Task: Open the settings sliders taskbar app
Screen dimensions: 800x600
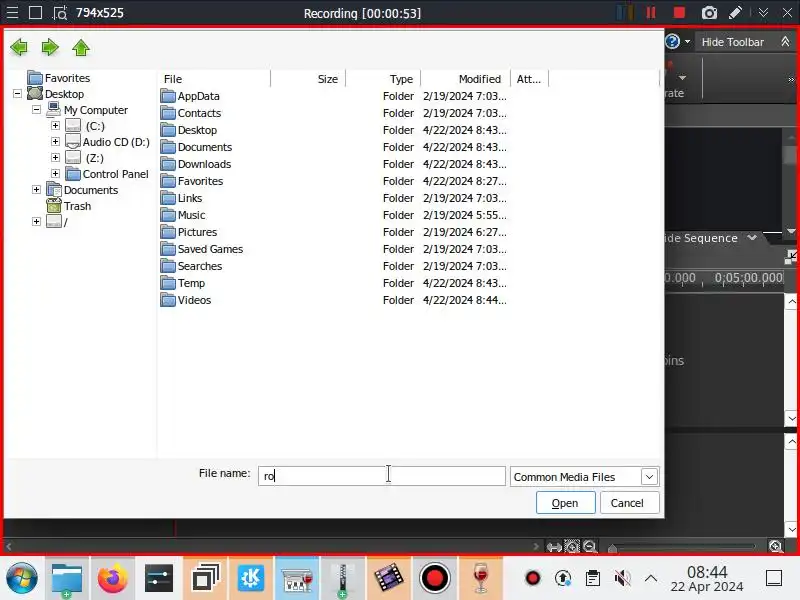Action: (x=159, y=579)
